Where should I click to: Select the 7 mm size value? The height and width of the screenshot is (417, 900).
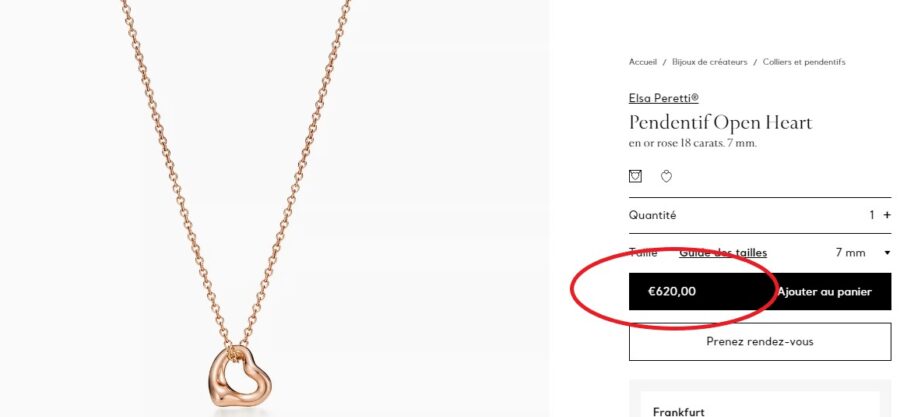tap(850, 253)
